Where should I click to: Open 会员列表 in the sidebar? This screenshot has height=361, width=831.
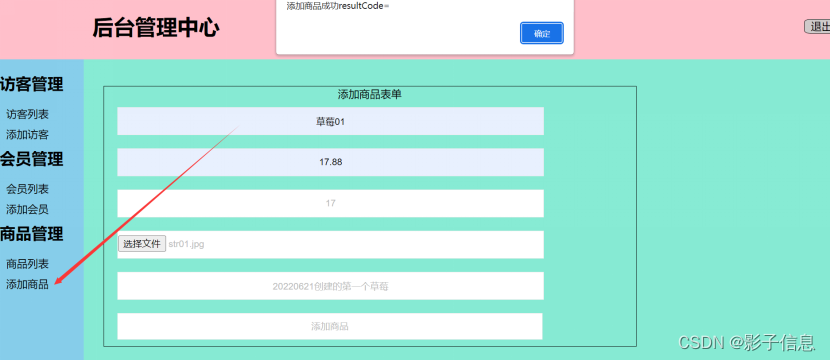pos(28,189)
